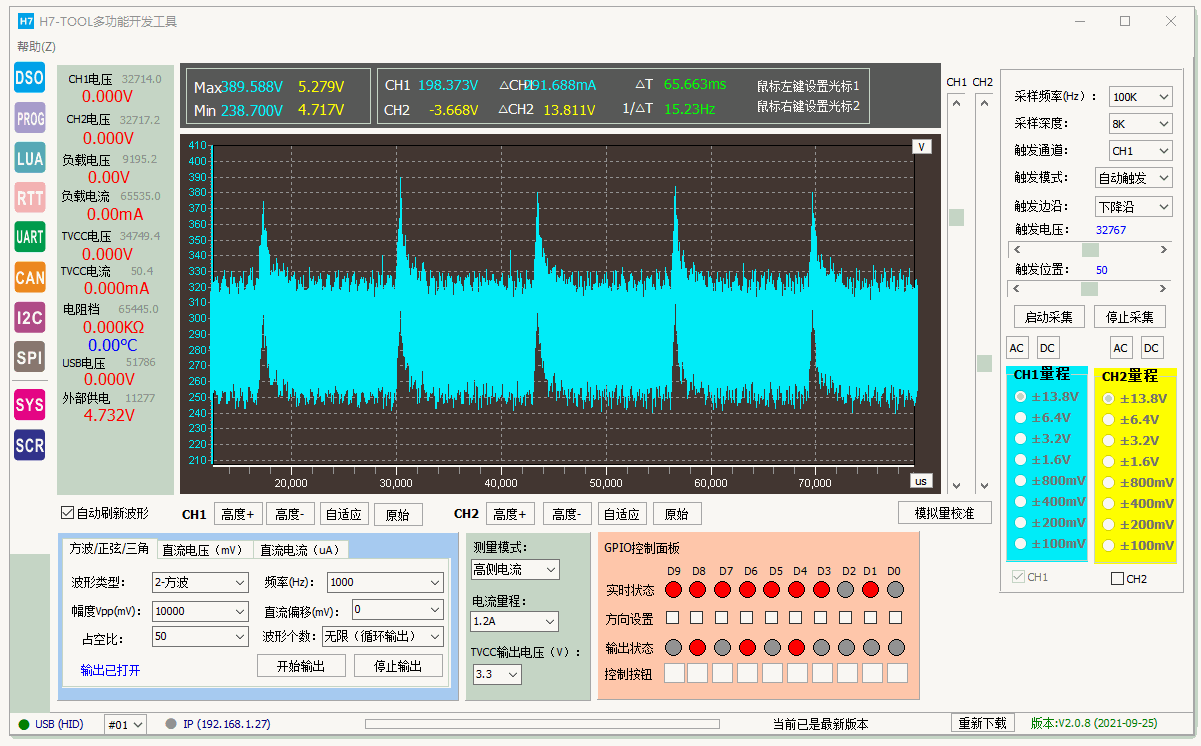Image resolution: width=1201 pixels, height=746 pixels.
Task: Click the D9 real-time status LED
Action: coord(674,589)
